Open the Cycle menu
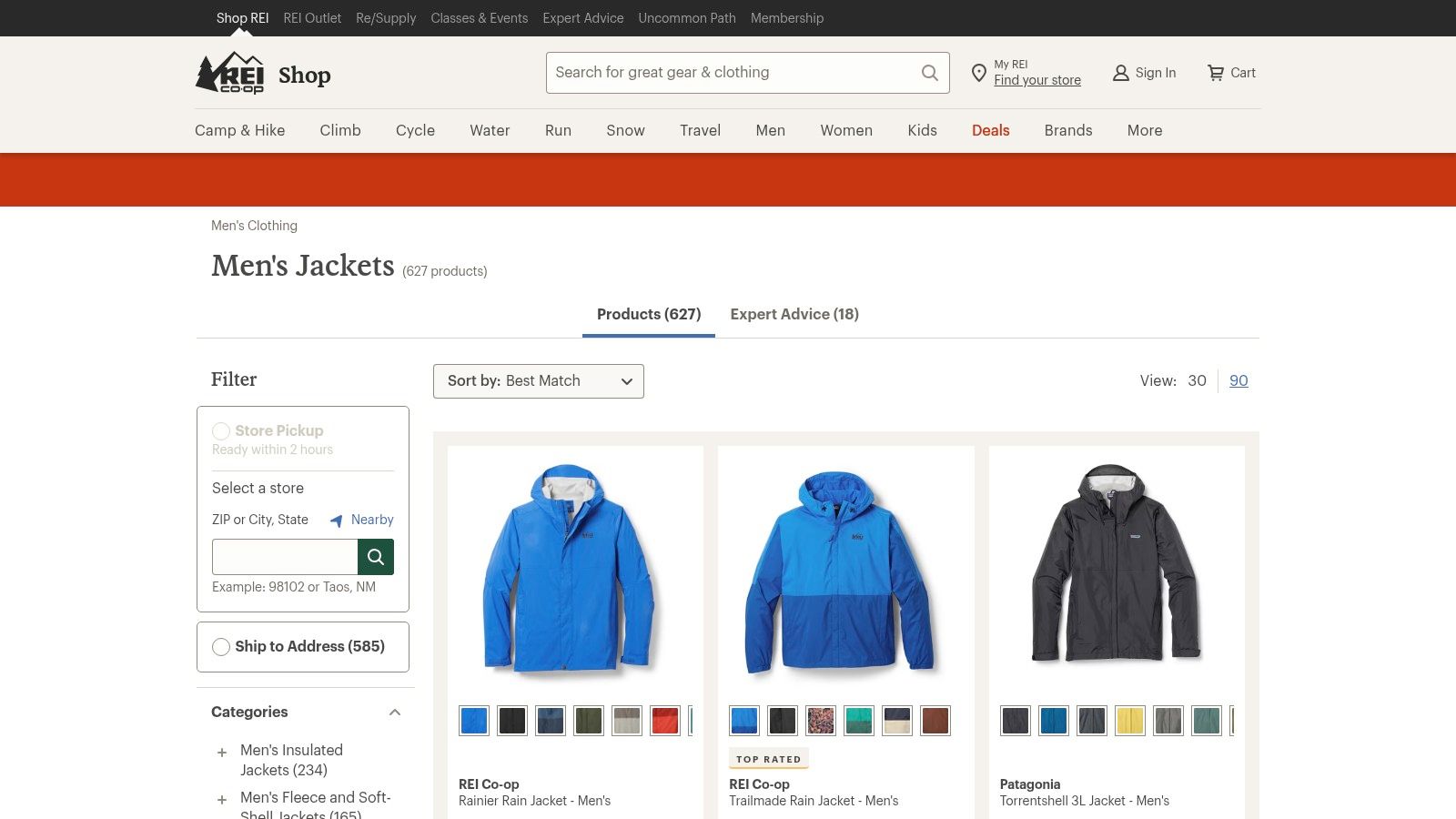This screenshot has height=819, width=1456. point(415,130)
